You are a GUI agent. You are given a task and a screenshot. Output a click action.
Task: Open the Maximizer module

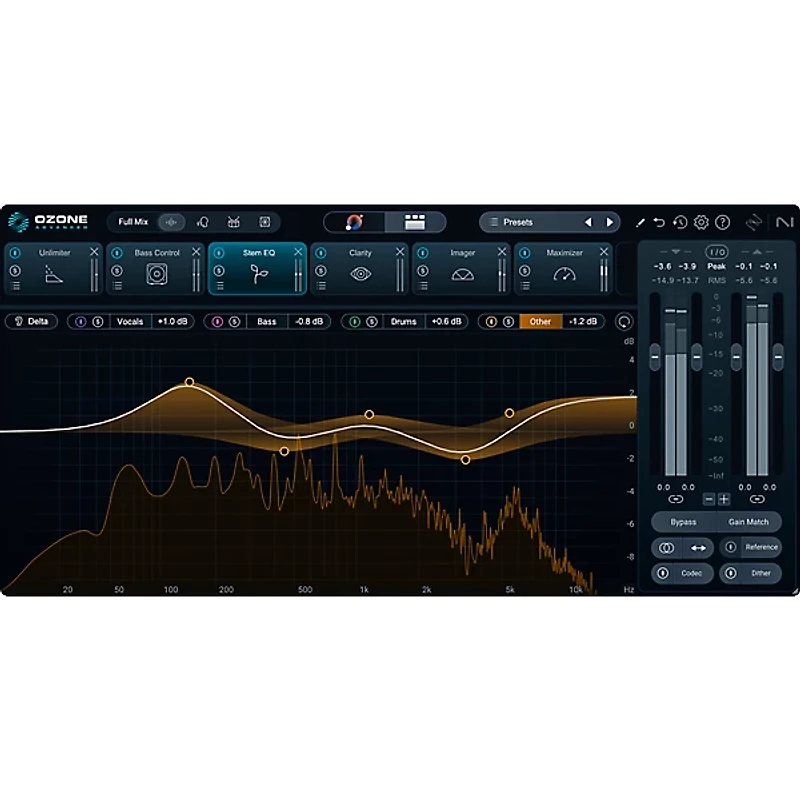(x=565, y=253)
